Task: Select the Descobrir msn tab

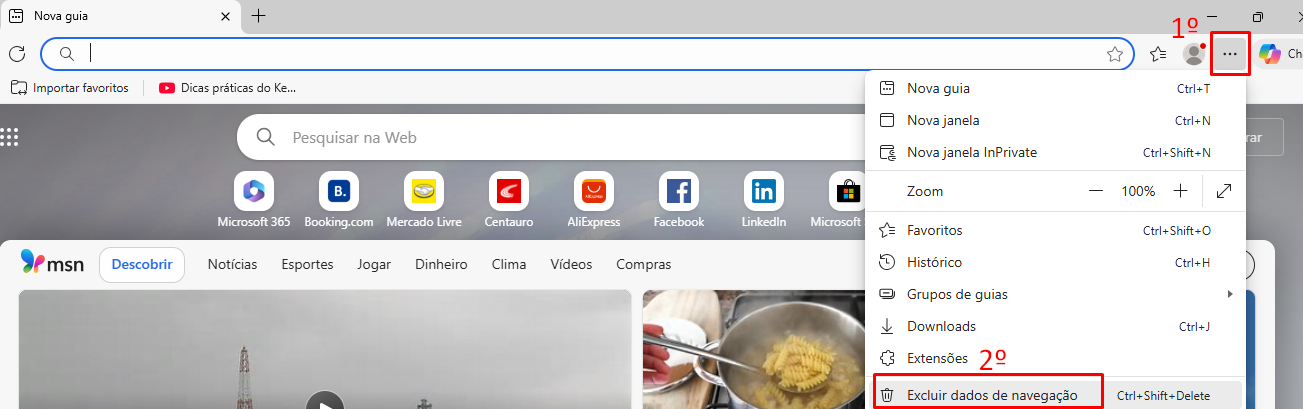Action: click(142, 265)
